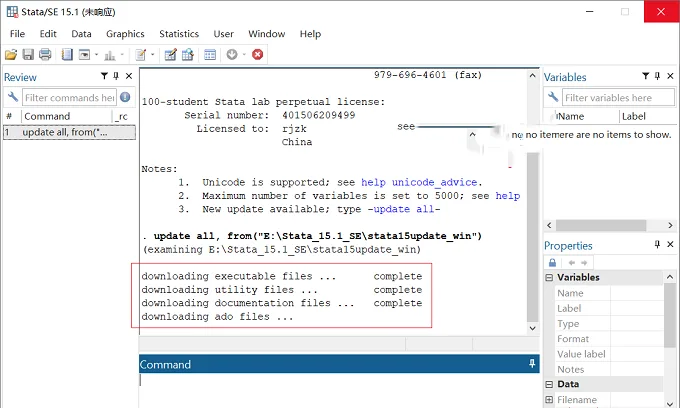The width and height of the screenshot is (680, 408).
Task: Click the Variables panel horizontal scrollbar thumb
Action: pos(601,225)
